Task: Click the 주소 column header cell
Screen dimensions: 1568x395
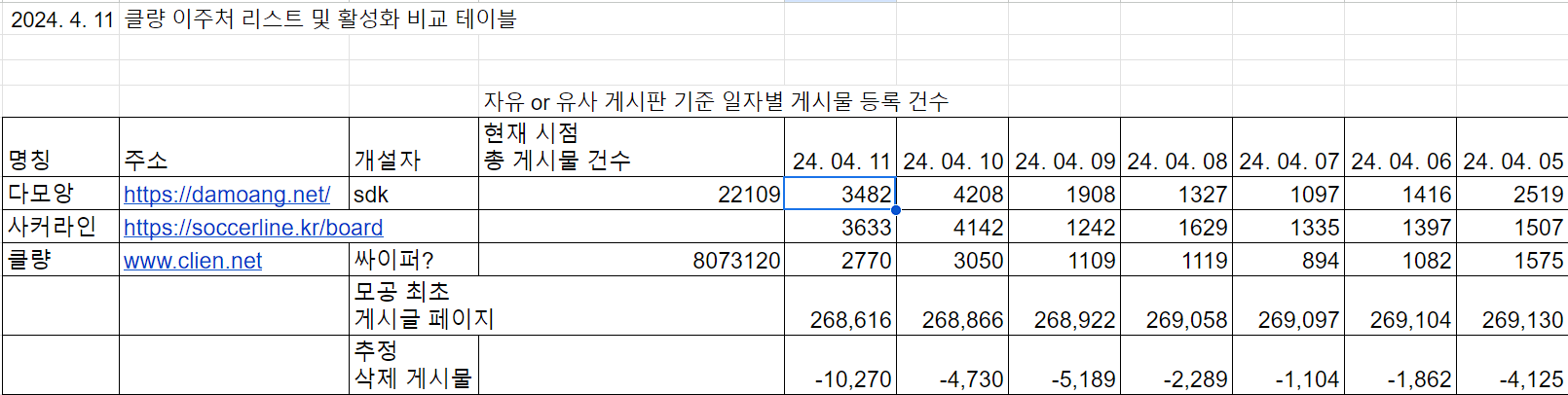Action: point(234,147)
